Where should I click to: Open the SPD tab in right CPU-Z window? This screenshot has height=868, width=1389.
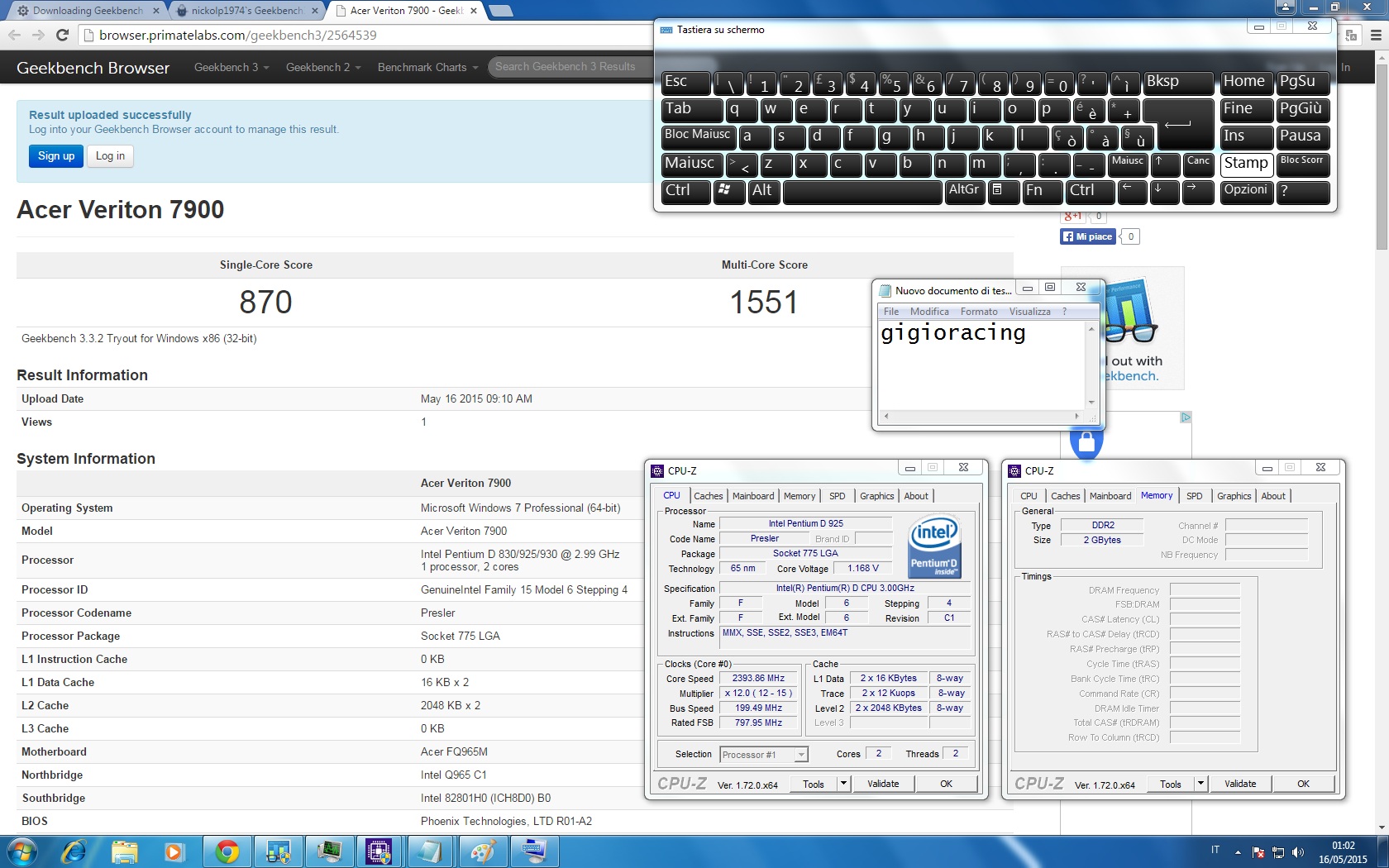pos(1195,496)
